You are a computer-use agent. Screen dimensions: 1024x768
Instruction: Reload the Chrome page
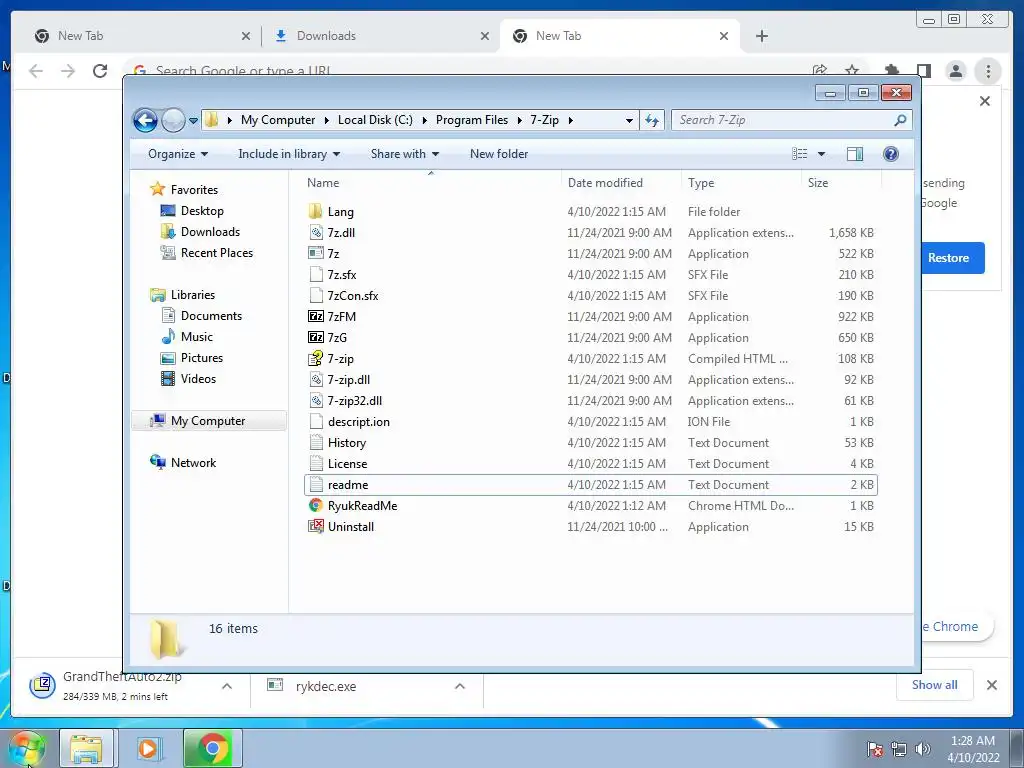(100, 71)
